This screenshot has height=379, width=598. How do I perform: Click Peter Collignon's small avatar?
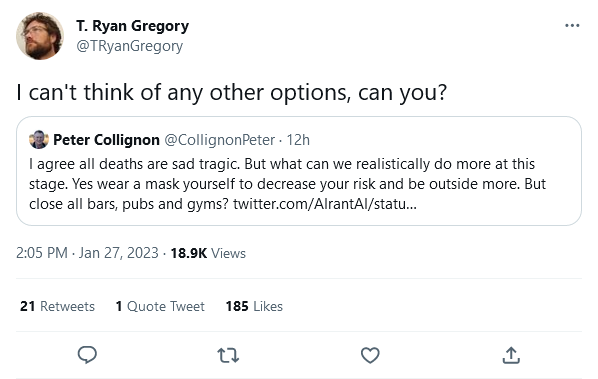39,140
